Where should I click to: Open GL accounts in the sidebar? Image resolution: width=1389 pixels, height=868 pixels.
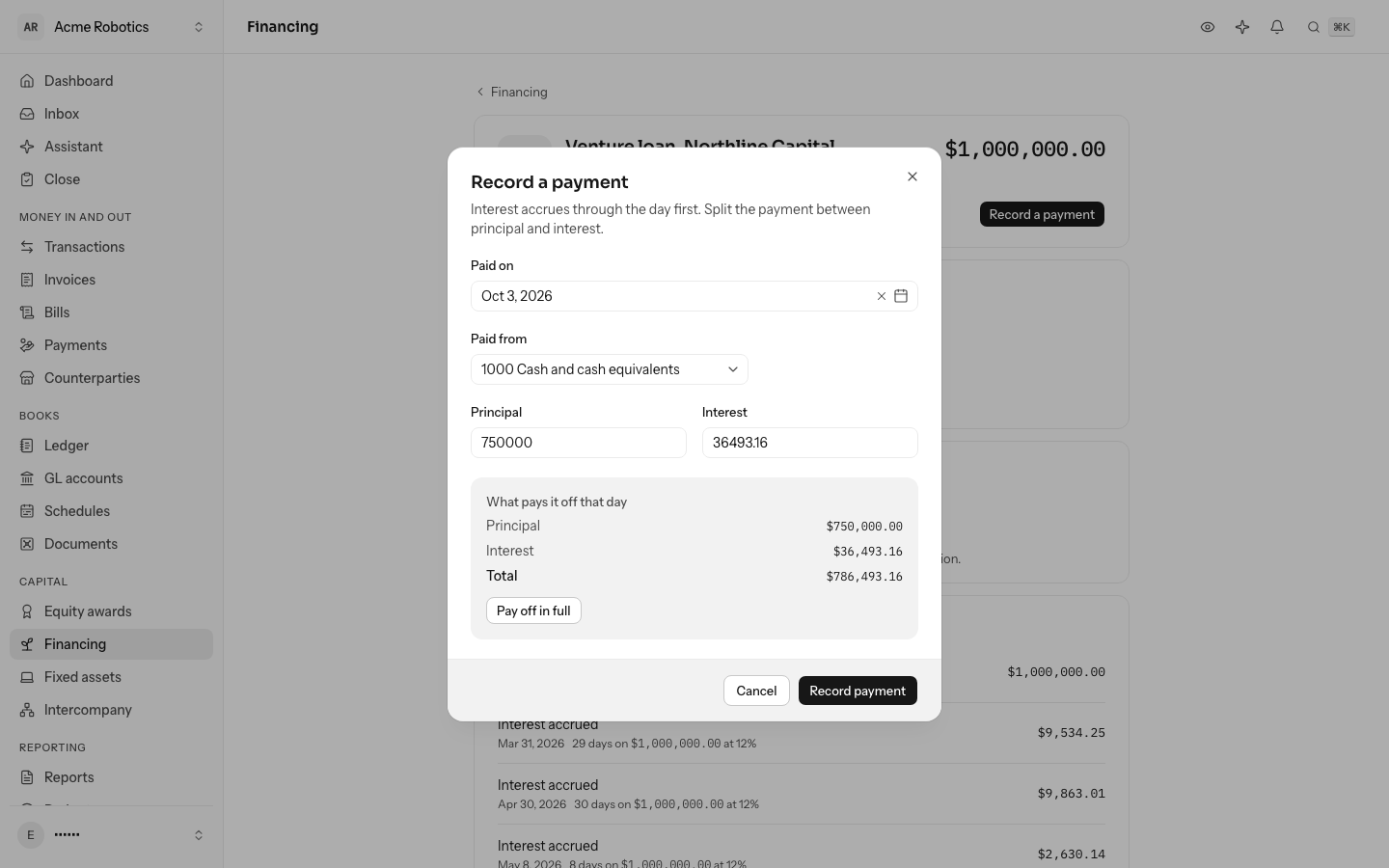pyautogui.click(x=112, y=478)
